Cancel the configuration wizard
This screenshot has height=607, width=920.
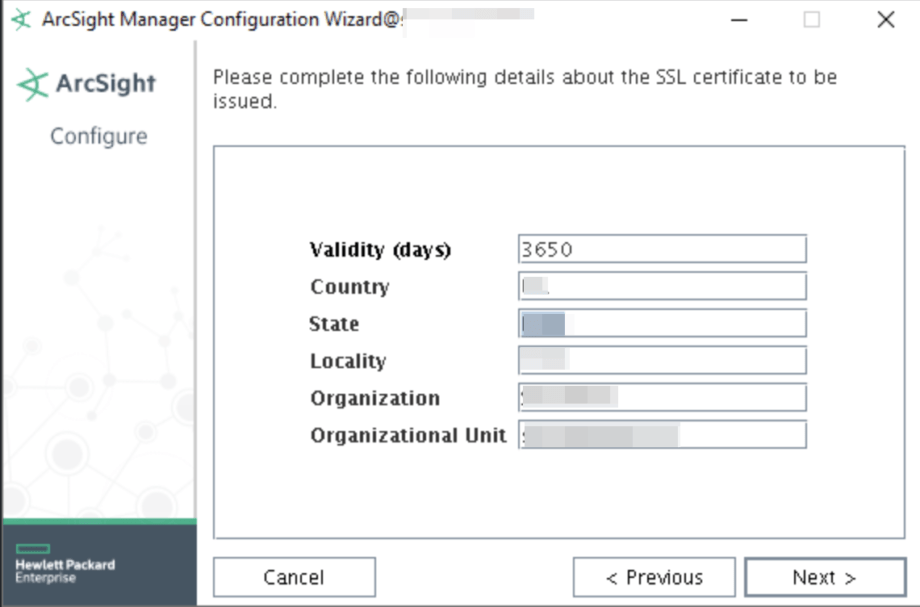click(294, 577)
